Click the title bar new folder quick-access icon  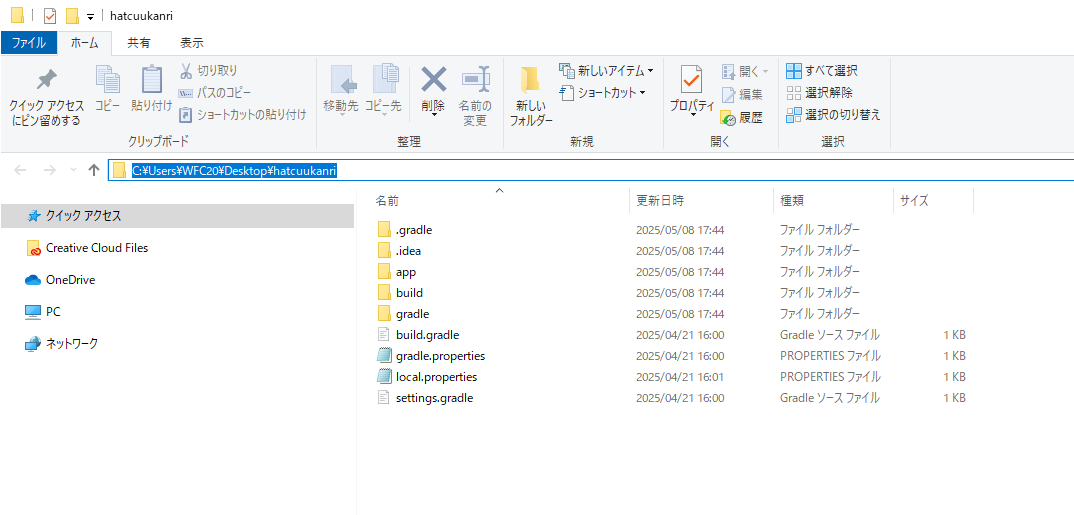pyautogui.click(x=71, y=15)
